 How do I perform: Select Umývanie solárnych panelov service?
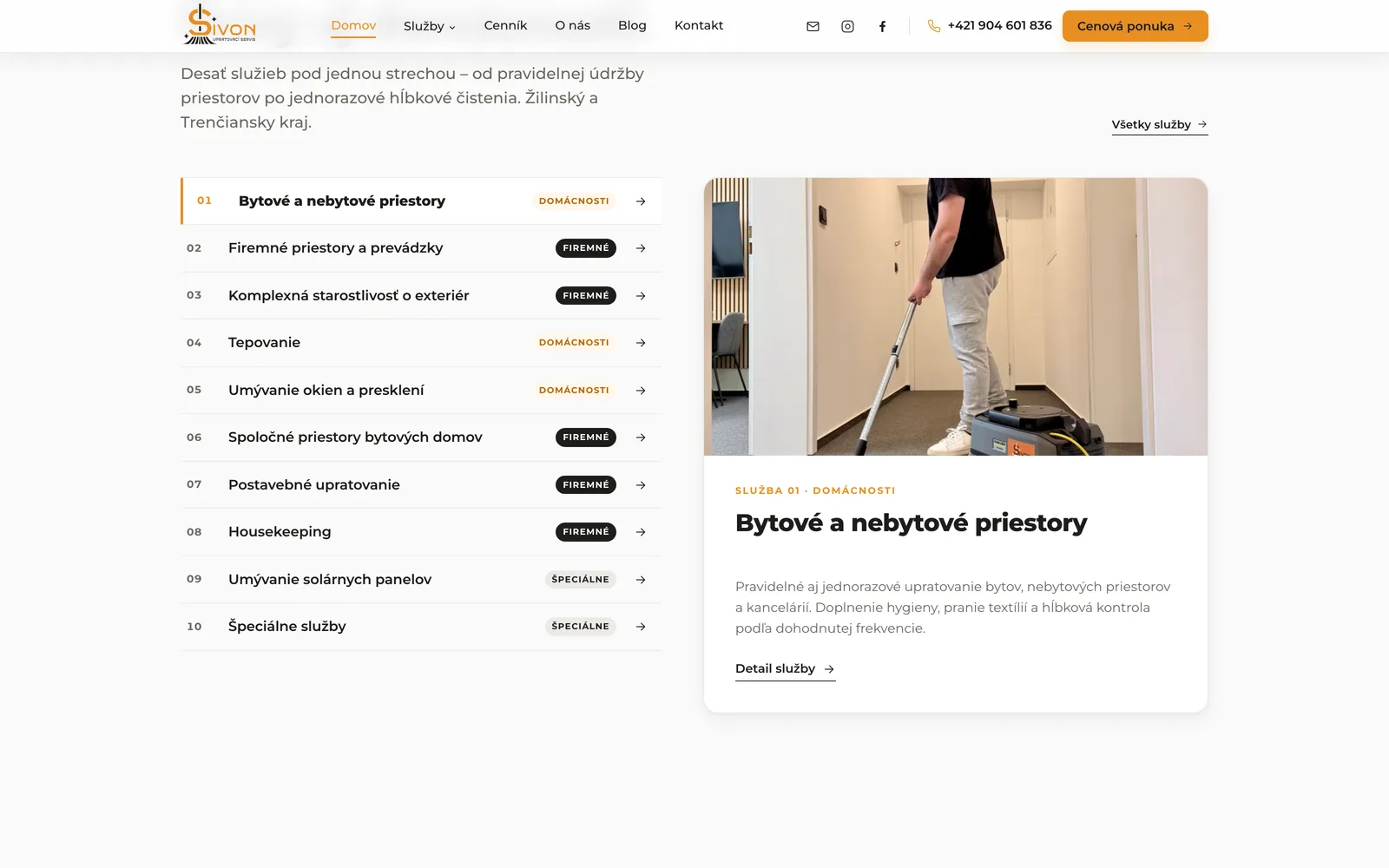pyautogui.click(x=421, y=580)
